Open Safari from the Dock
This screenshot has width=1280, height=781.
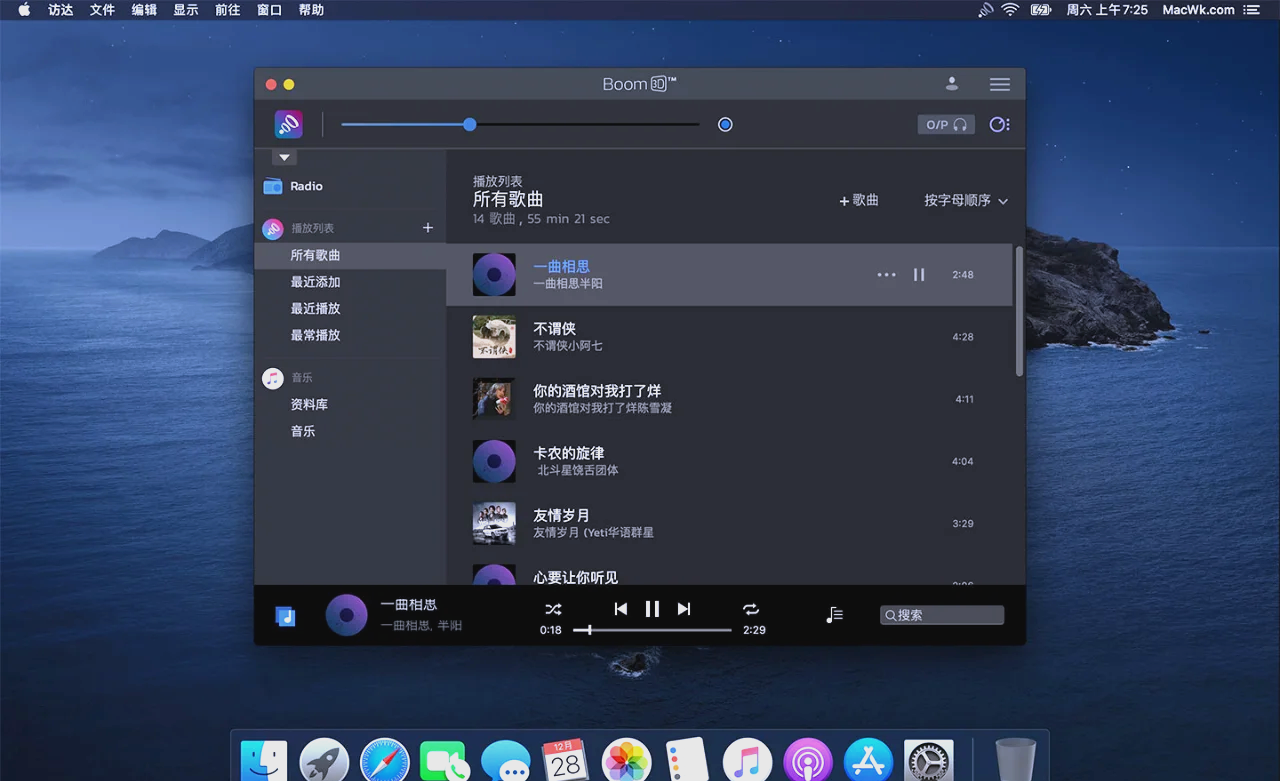(x=385, y=762)
